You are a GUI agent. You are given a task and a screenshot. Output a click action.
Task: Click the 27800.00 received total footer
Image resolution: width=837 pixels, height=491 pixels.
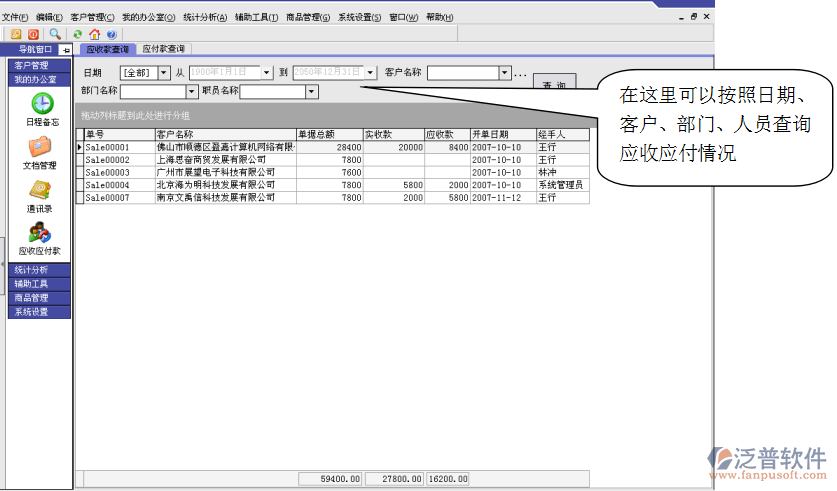point(394,479)
